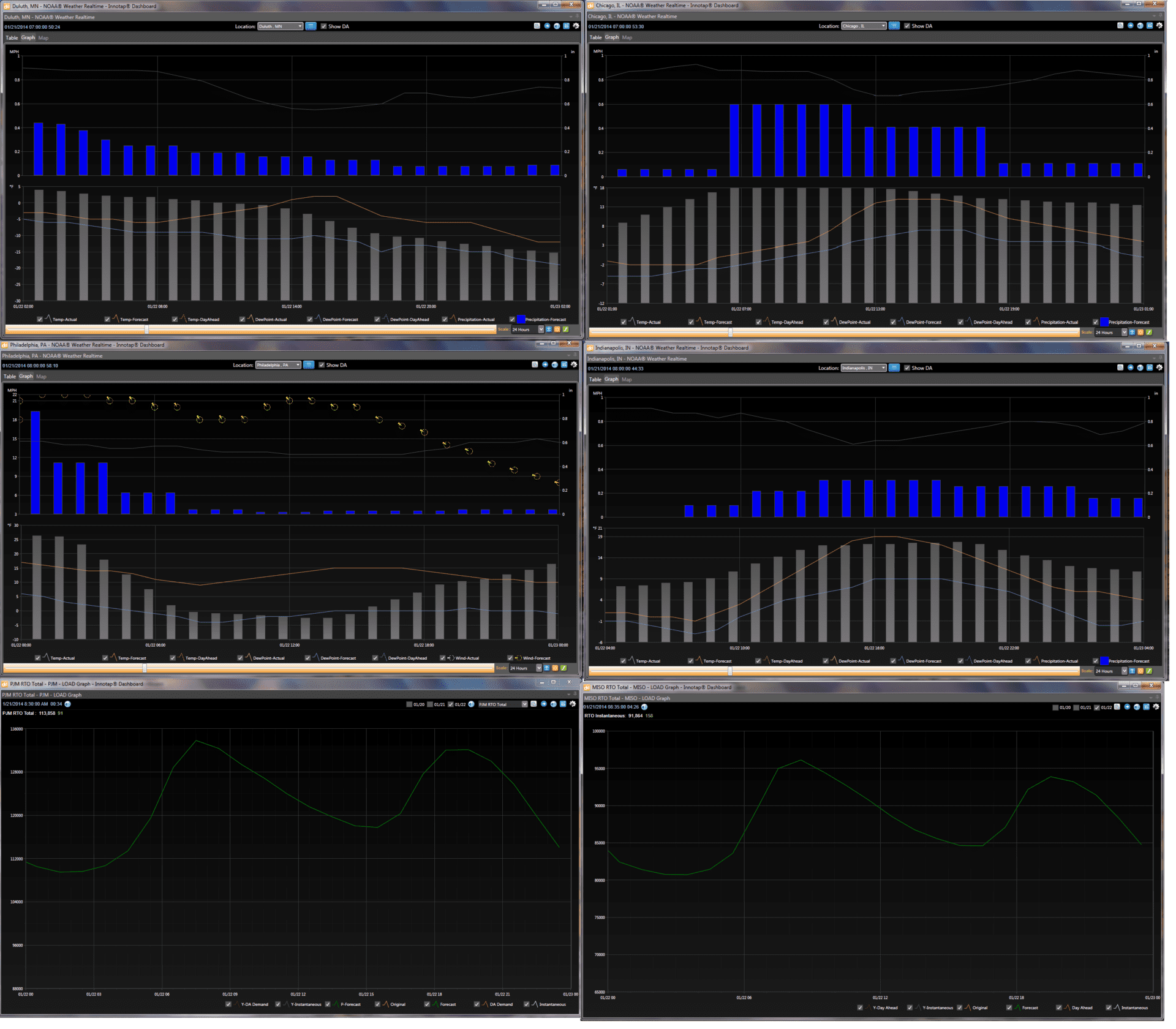Click the gear settings icon in Duluth window
The height and width of the screenshot is (1029, 1176).
(576, 26)
